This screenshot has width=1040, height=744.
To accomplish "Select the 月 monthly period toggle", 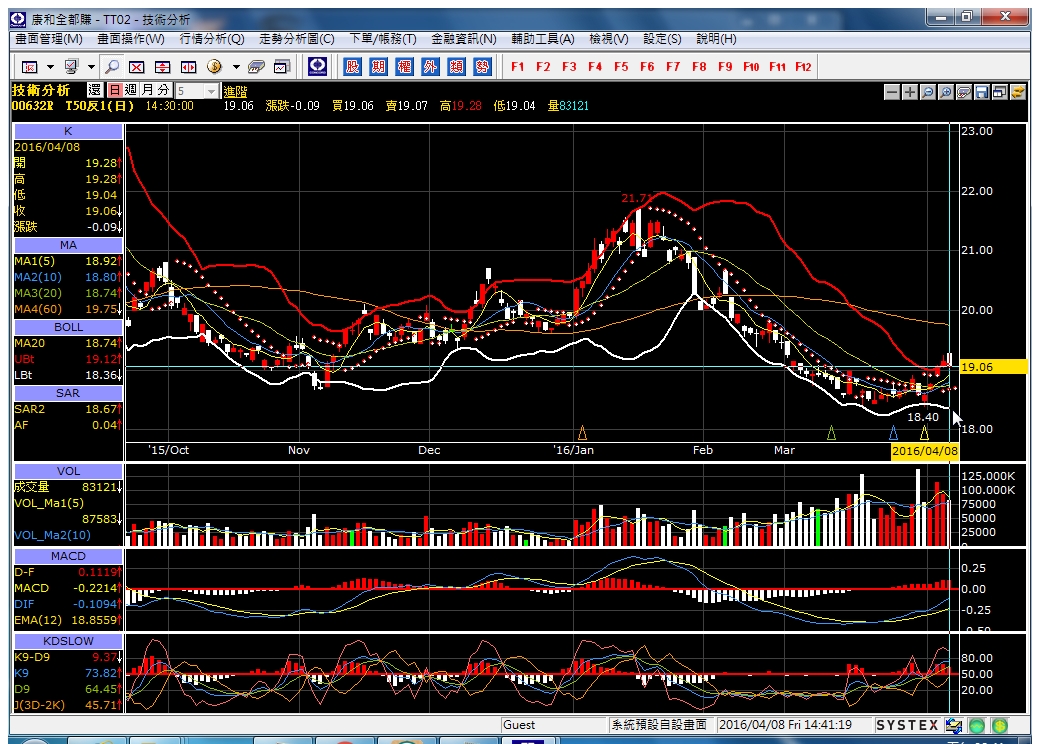I will [147, 90].
